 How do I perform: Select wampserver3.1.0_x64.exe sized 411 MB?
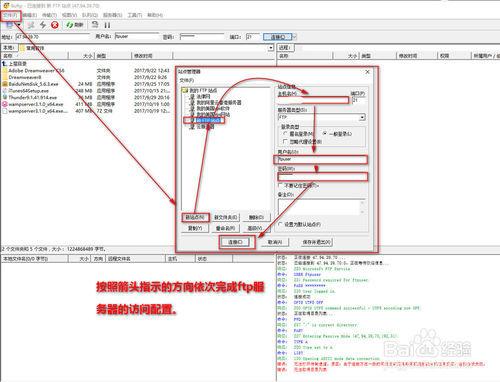[x=33, y=104]
